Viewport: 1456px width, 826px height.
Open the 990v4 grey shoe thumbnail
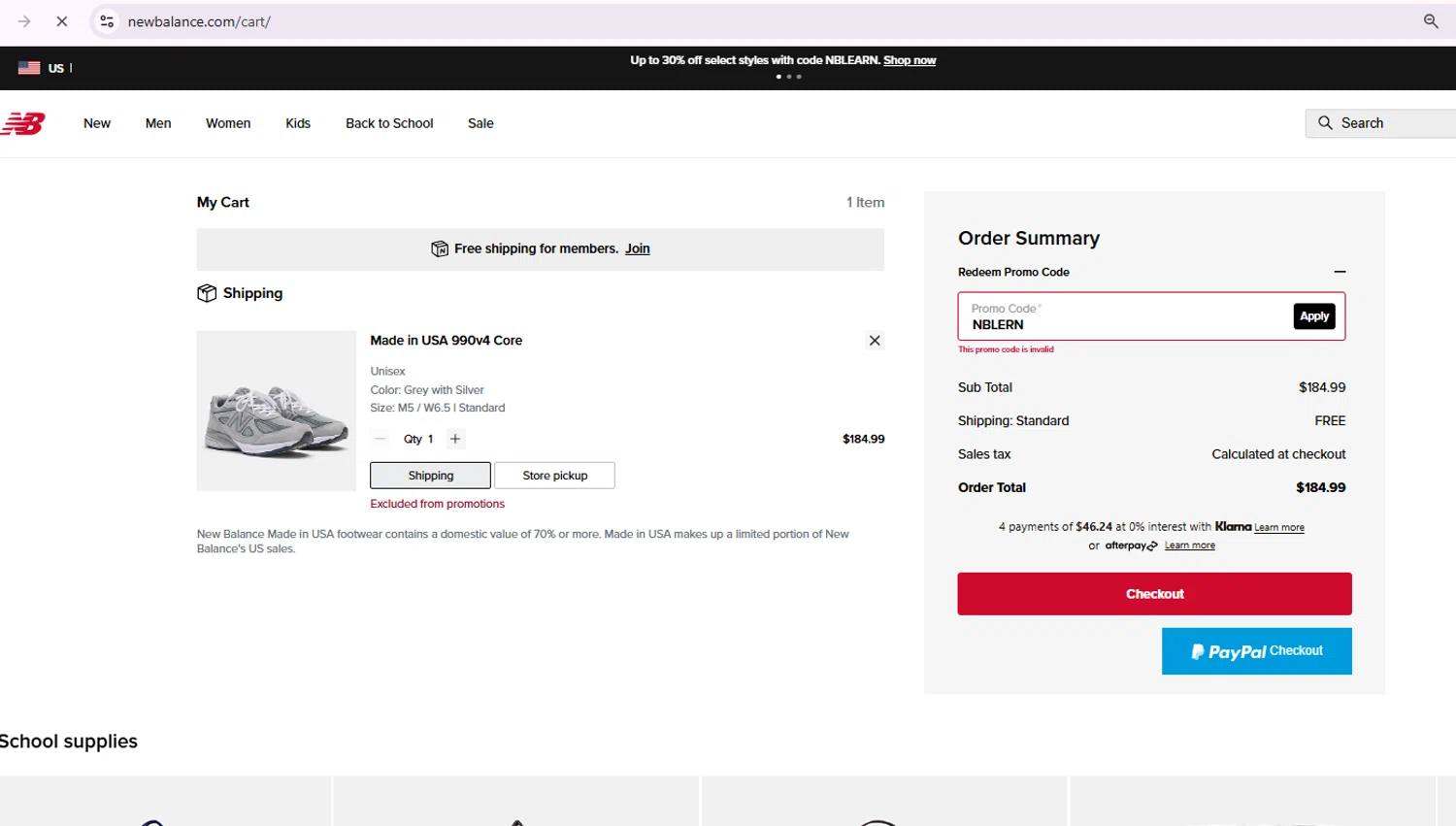click(277, 411)
